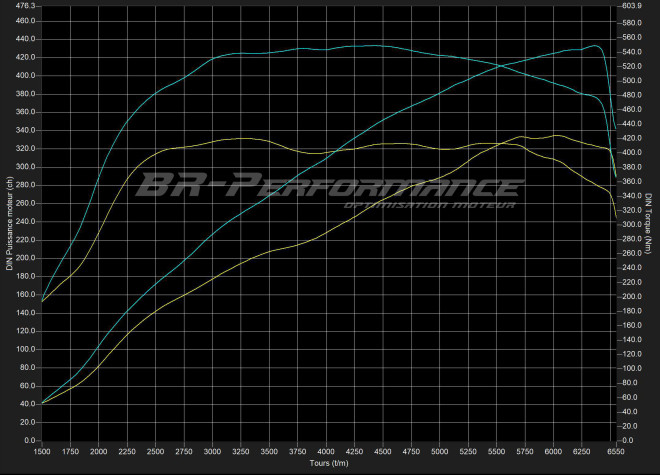Select the 3000 tick on the RPM axis

(x=212, y=451)
